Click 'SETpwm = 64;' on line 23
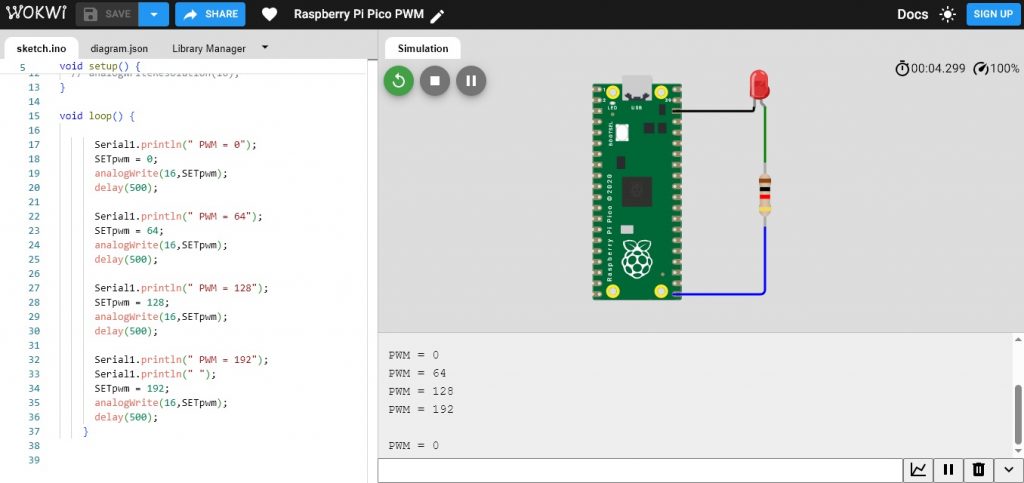 click(129, 230)
